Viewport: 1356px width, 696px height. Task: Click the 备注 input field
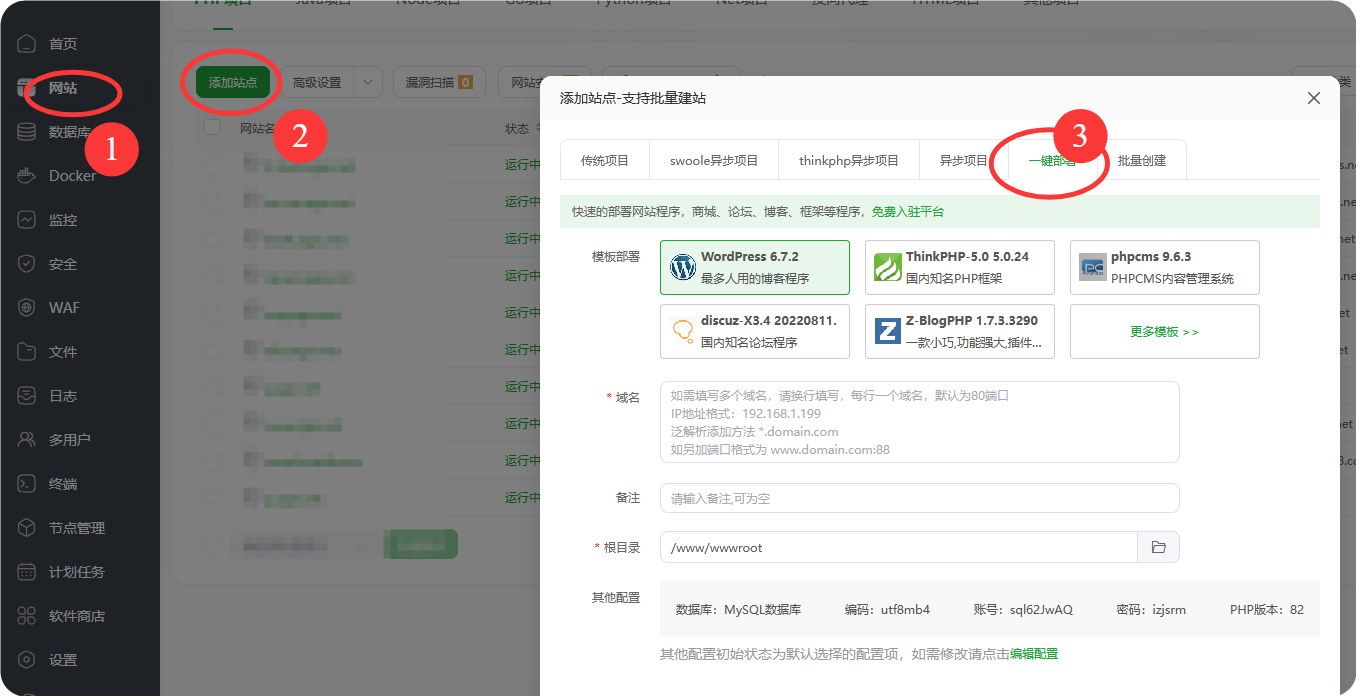coord(919,498)
